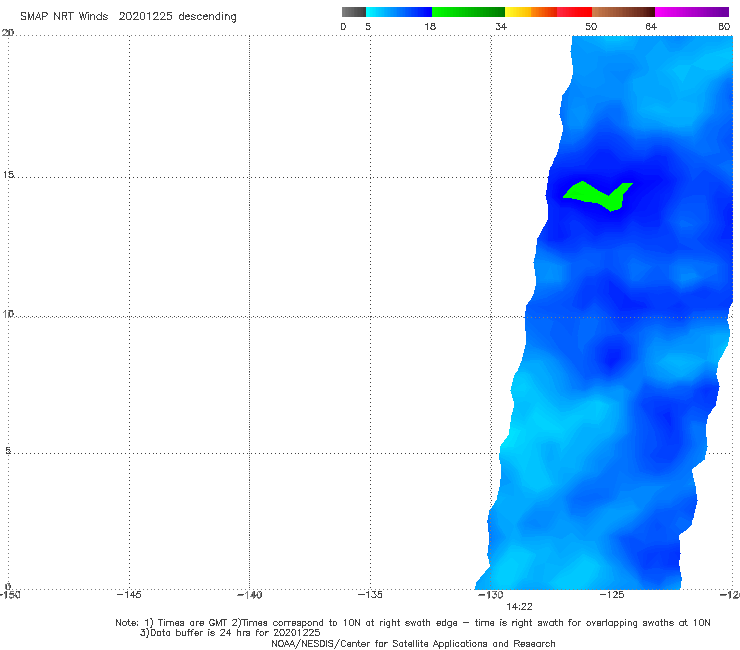Click the brown segment of the colorbar
740x650 pixels.
[623, 12]
